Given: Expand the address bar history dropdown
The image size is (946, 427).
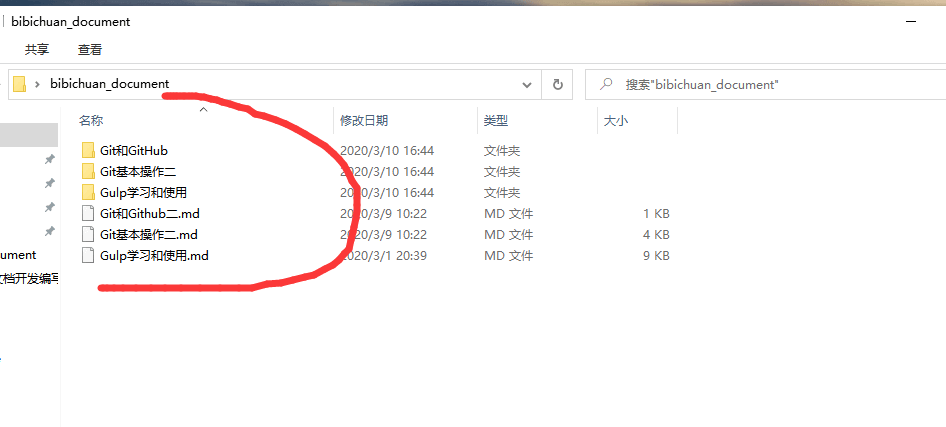Looking at the screenshot, I should 527,85.
